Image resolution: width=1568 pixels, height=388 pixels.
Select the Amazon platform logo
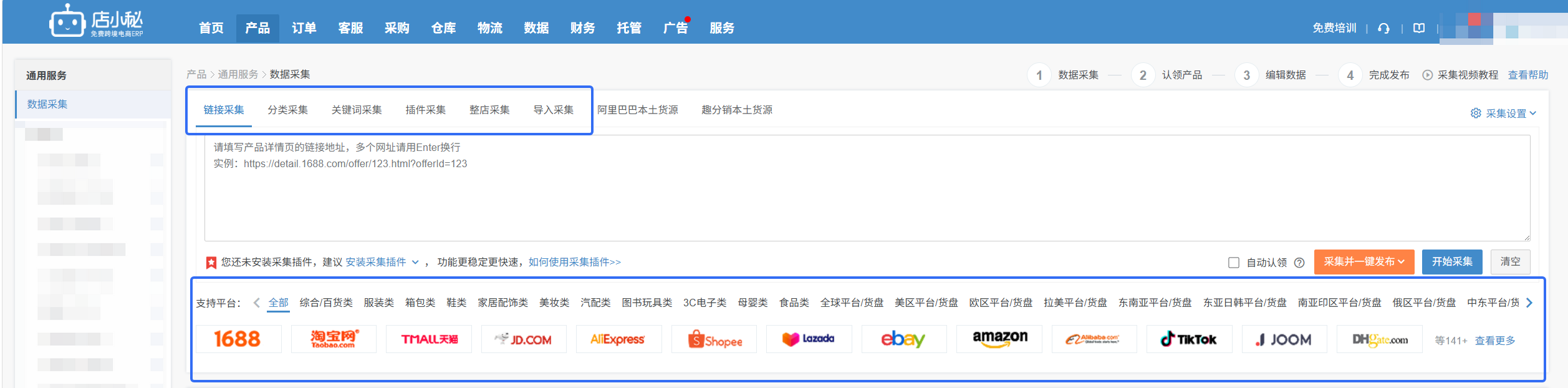tap(999, 339)
